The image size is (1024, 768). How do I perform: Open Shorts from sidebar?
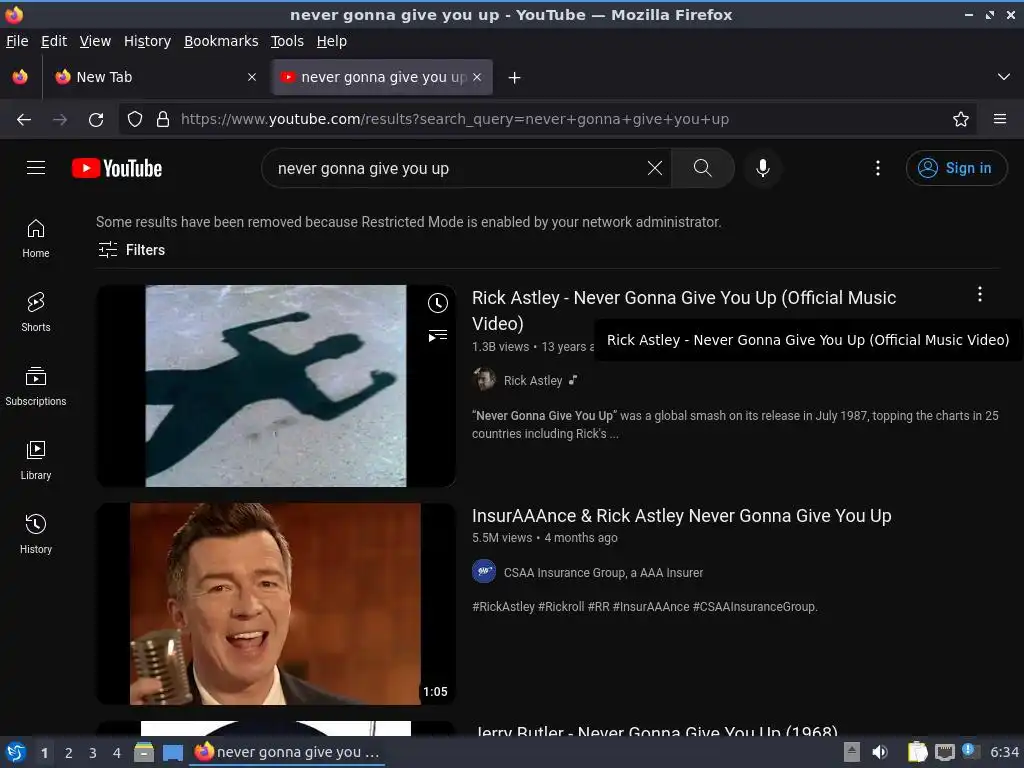point(36,312)
